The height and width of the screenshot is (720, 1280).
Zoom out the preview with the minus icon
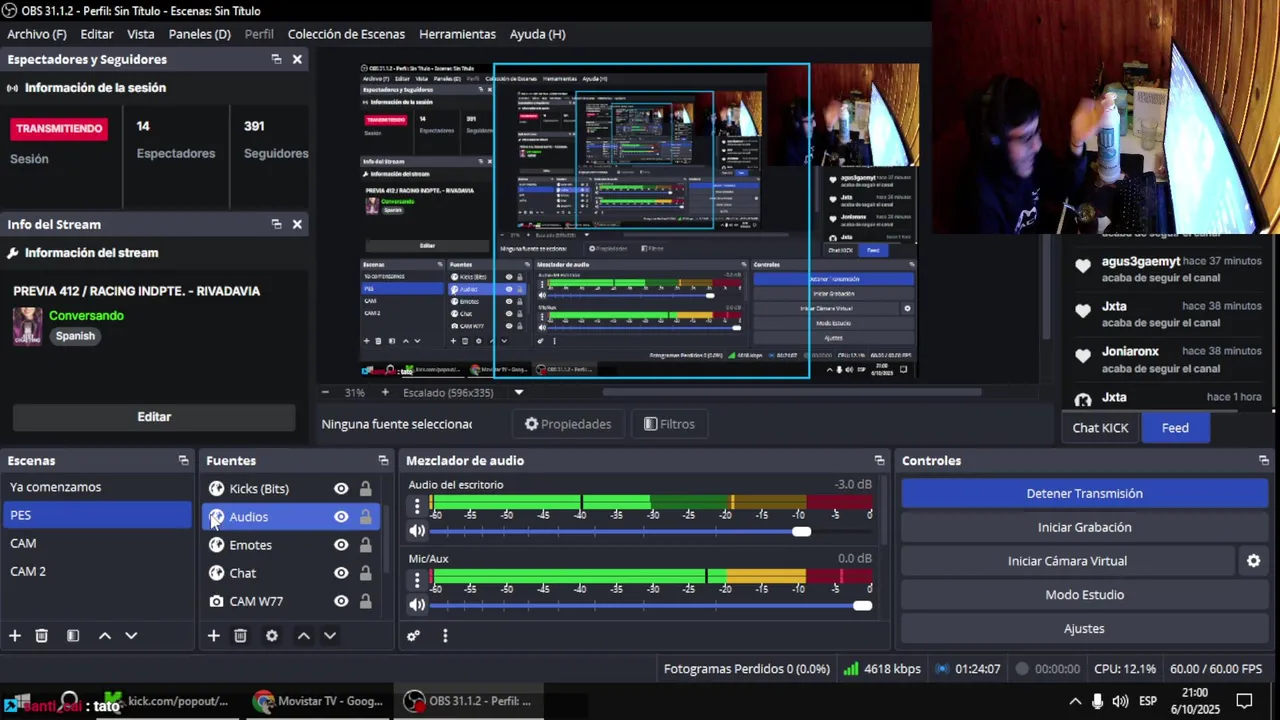point(325,393)
